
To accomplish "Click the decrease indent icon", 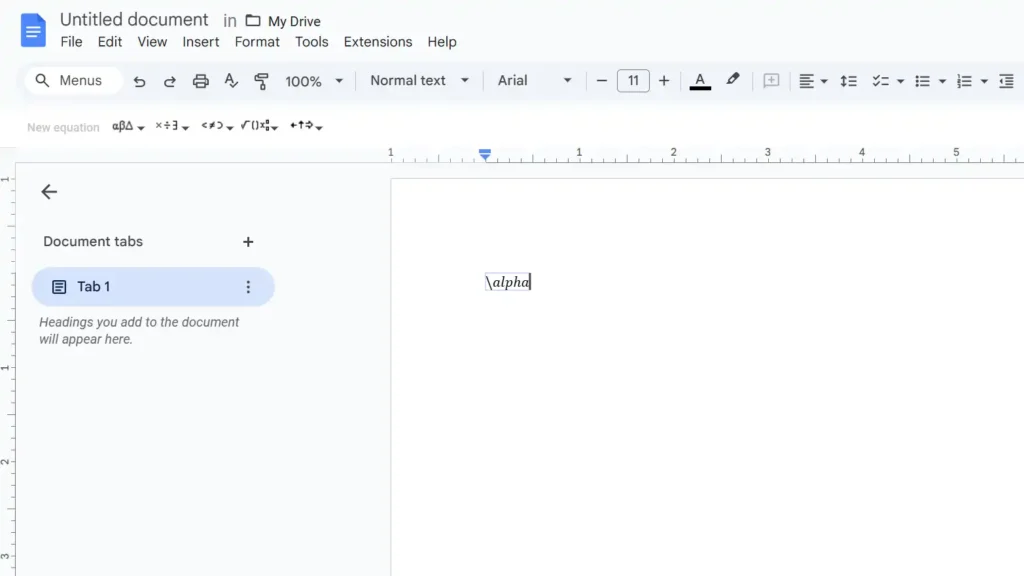I will click(x=1006, y=81).
